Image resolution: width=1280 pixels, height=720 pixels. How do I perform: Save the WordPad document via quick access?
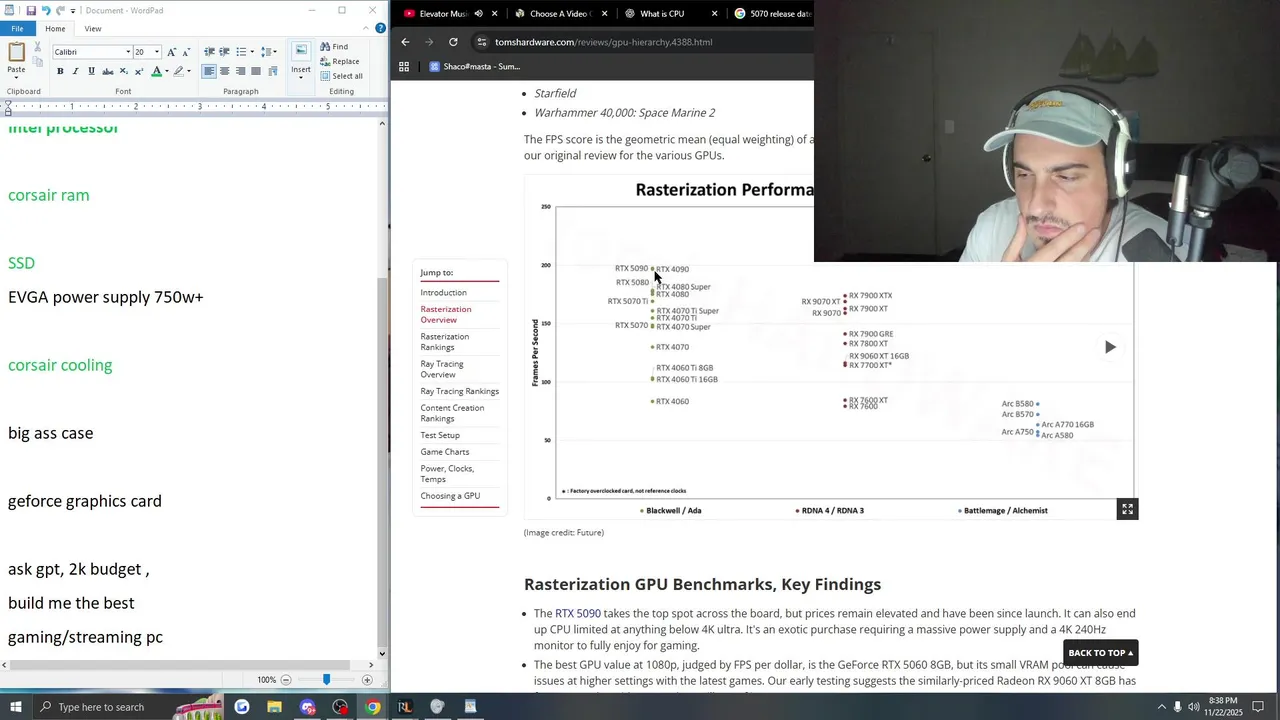(x=31, y=11)
